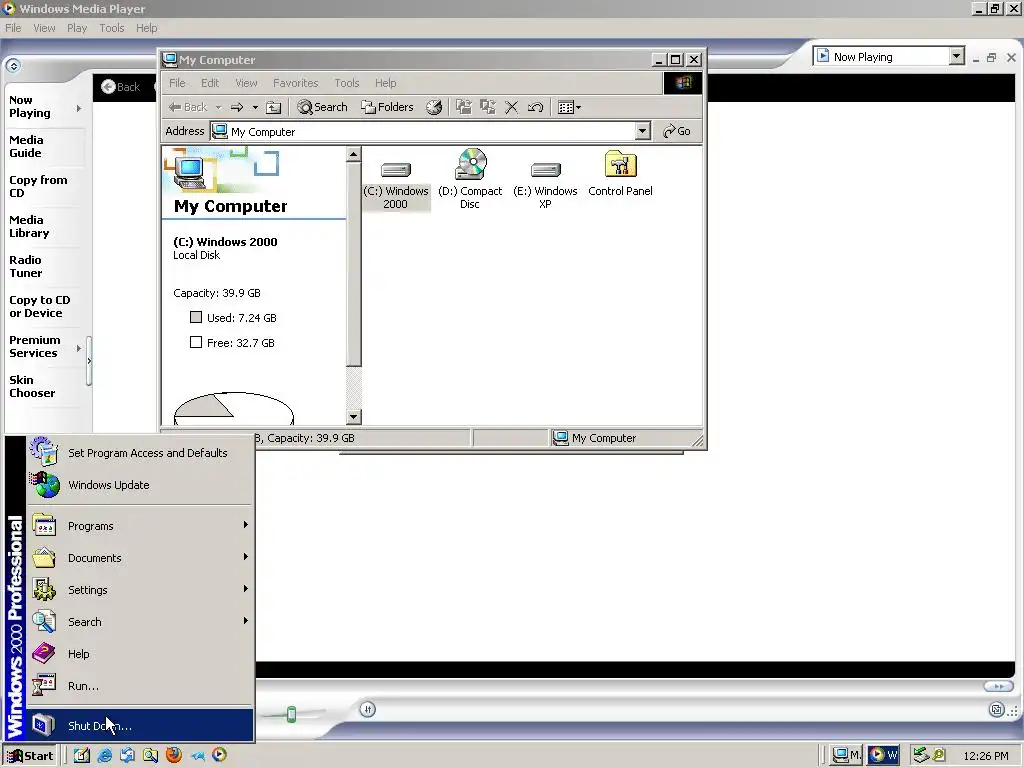Image resolution: width=1024 pixels, height=768 pixels.
Task: Click the Folders button in My Computer toolbar
Action: pos(387,107)
